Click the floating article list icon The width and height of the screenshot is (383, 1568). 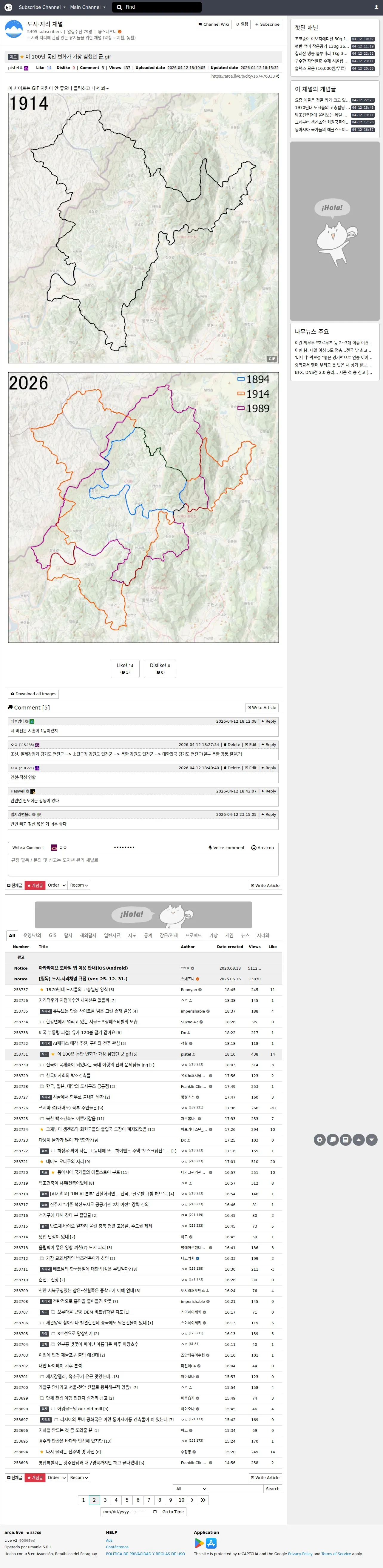pos(345,1139)
